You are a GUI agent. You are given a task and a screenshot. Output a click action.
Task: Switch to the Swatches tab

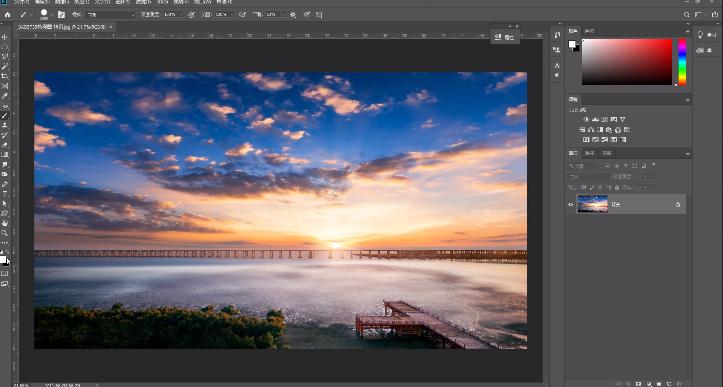click(x=589, y=31)
